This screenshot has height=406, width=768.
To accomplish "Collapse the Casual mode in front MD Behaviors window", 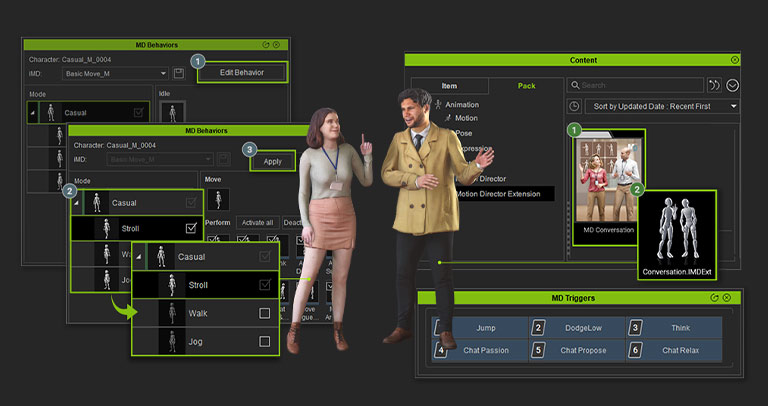I will [x=76, y=203].
